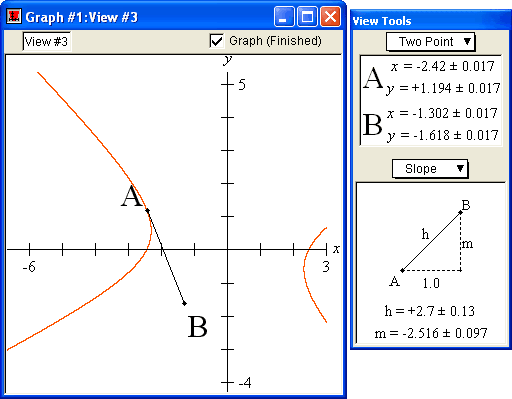Image resolution: width=512 pixels, height=399 pixels.
Task: Click the graph window application icon
Action: click(x=14, y=16)
